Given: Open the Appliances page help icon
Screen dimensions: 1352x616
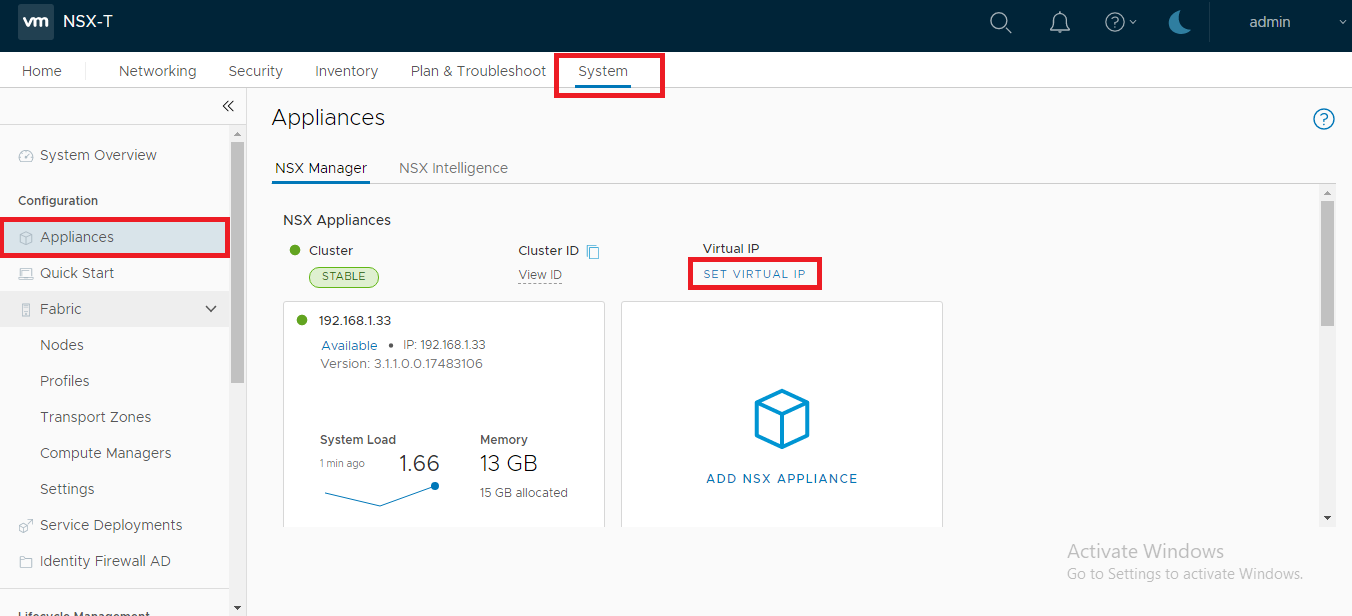Looking at the screenshot, I should click(x=1324, y=119).
